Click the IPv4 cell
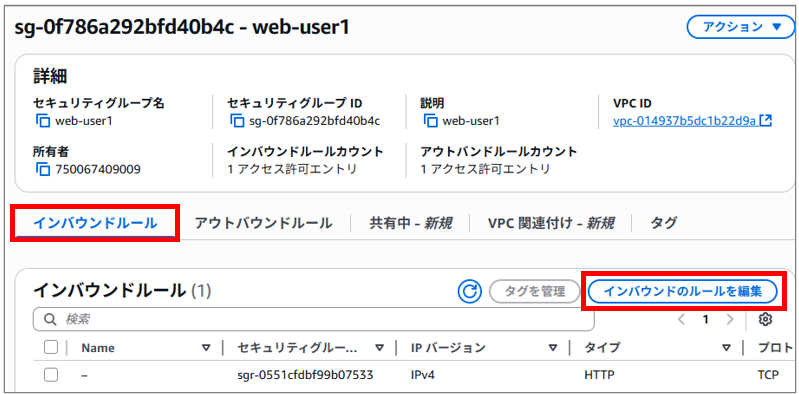This screenshot has height=394, width=799. point(423,376)
